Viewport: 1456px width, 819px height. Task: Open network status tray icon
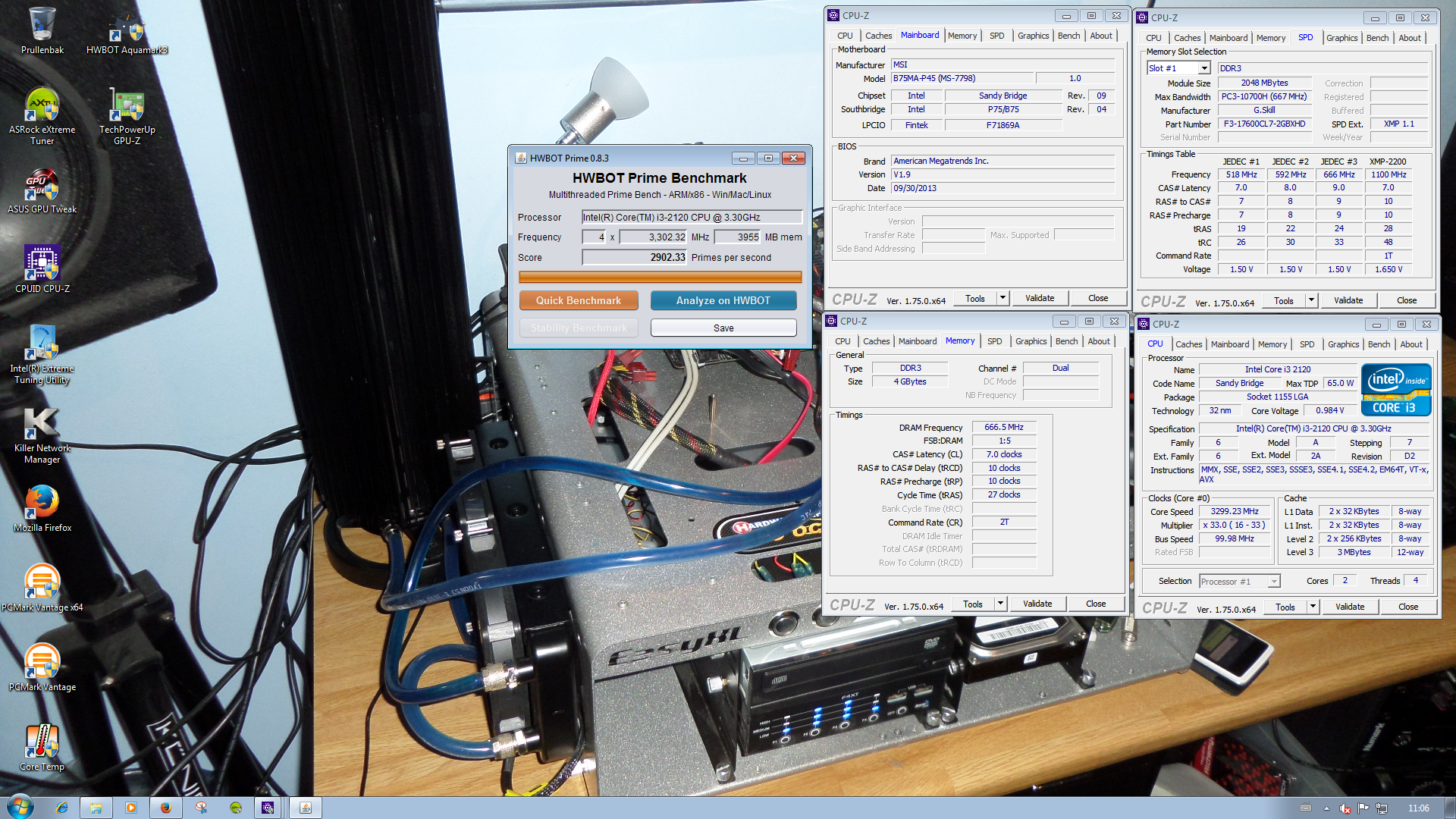[1382, 808]
